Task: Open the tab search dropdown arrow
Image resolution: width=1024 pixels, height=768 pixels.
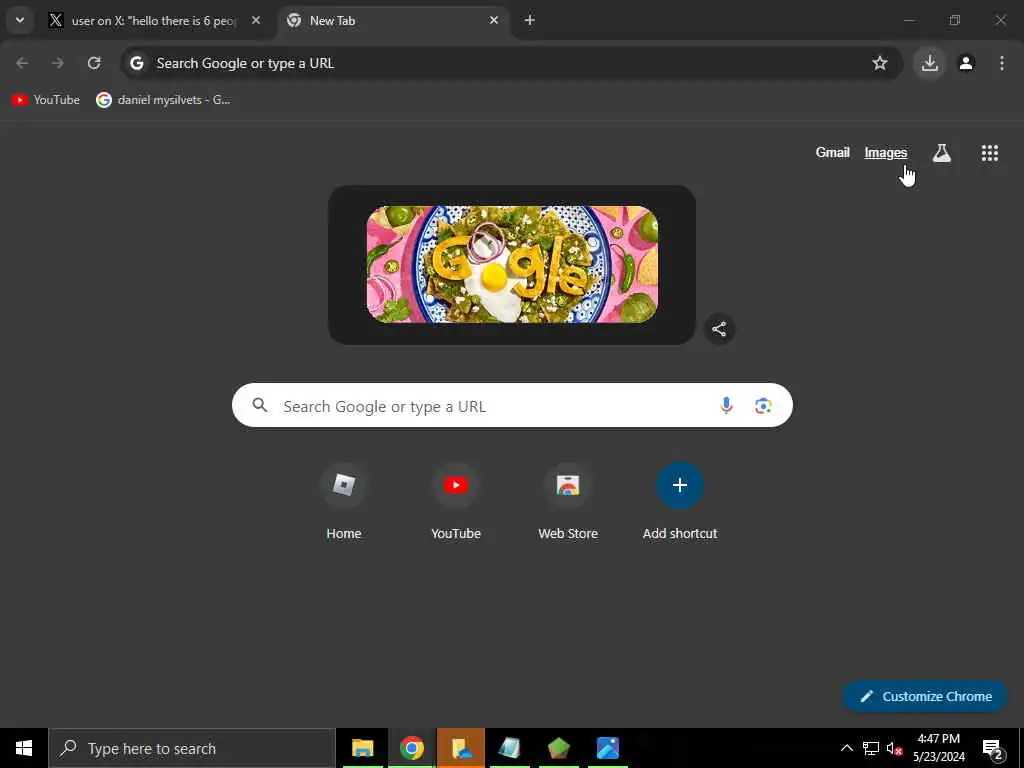Action: [x=20, y=20]
